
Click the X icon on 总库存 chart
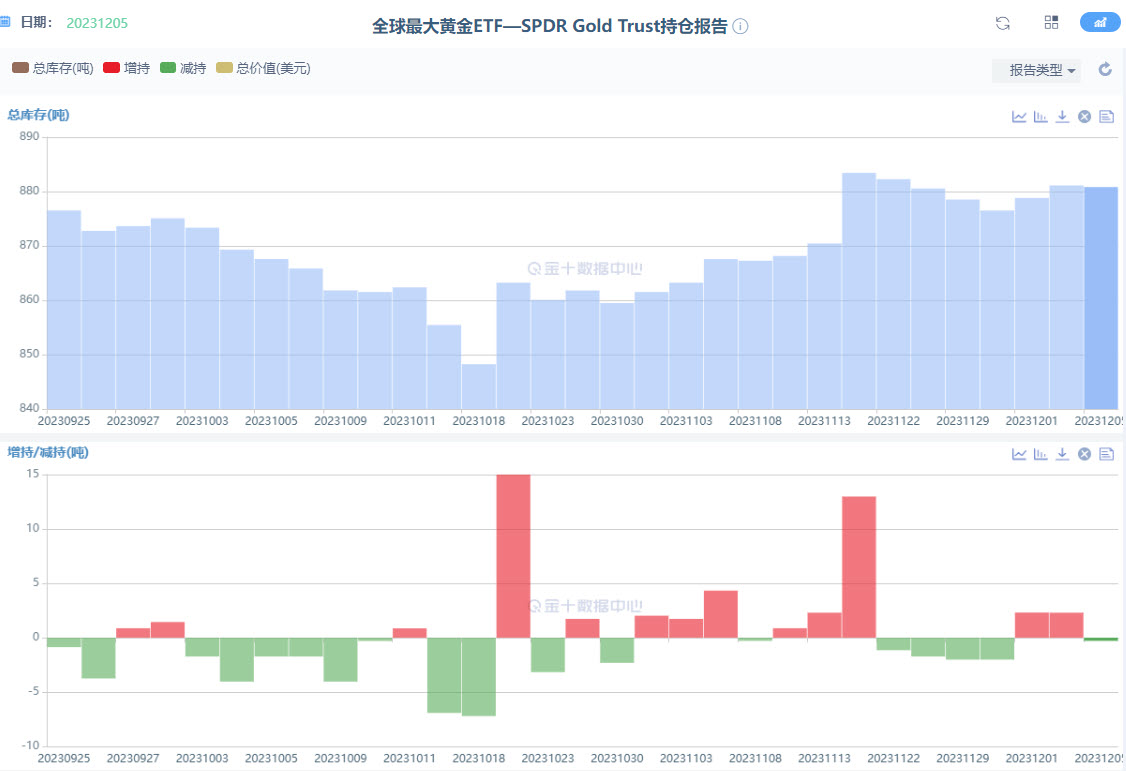click(x=1084, y=116)
